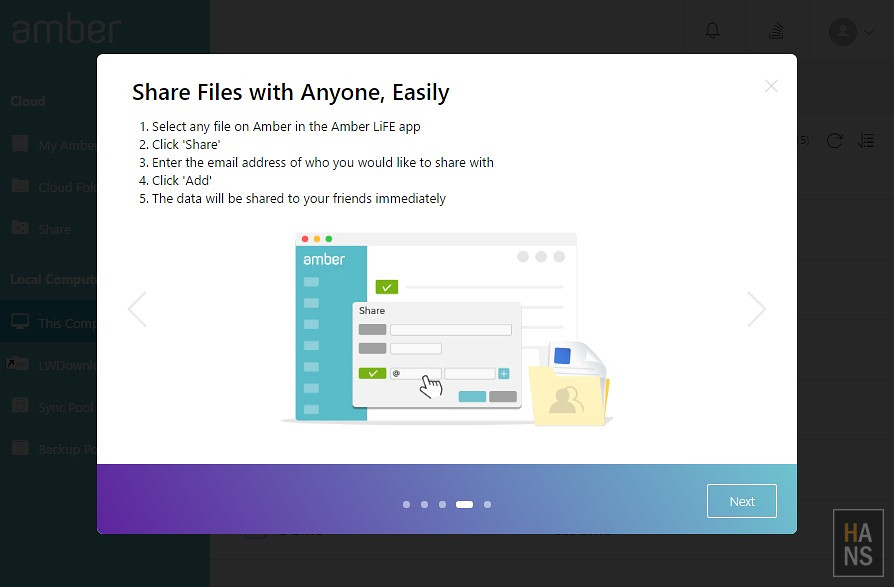
Task: Click the text "Click 'Add'" step
Action: point(182,181)
